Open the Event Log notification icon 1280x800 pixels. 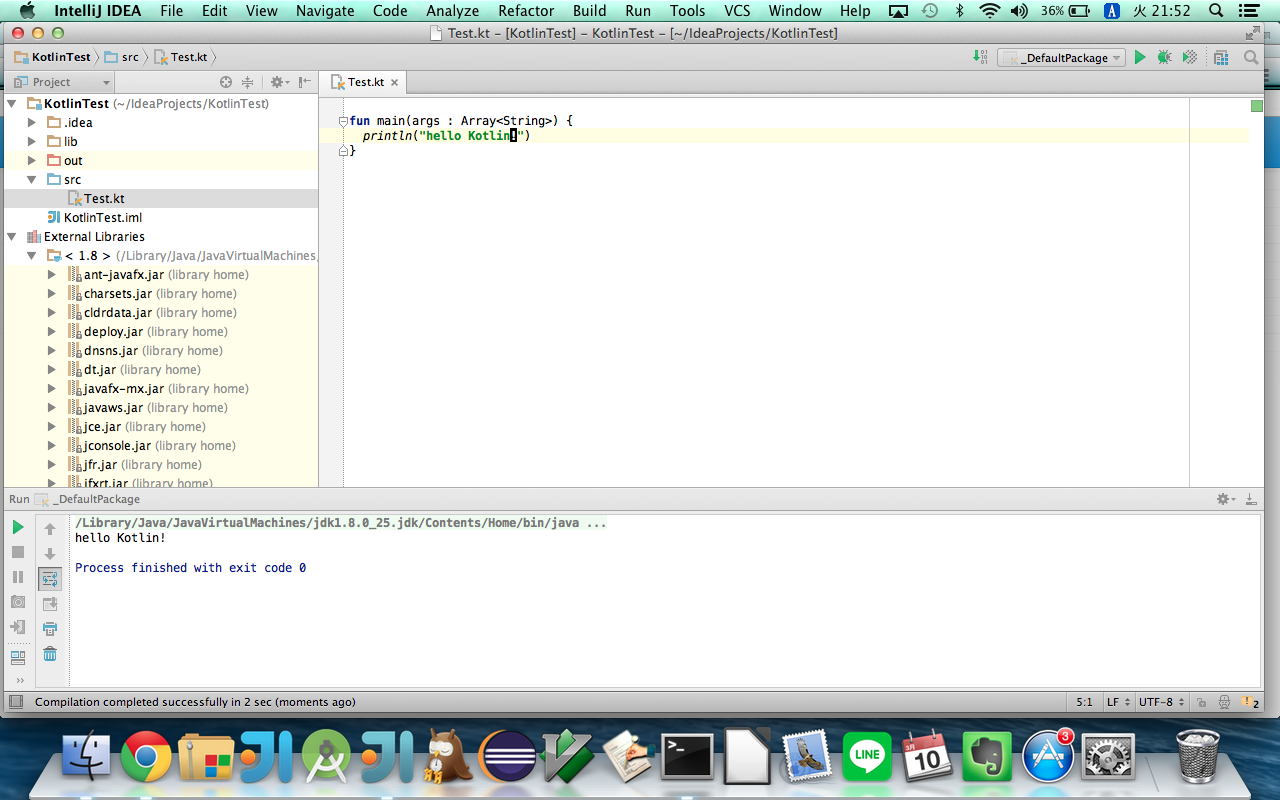point(1252,702)
